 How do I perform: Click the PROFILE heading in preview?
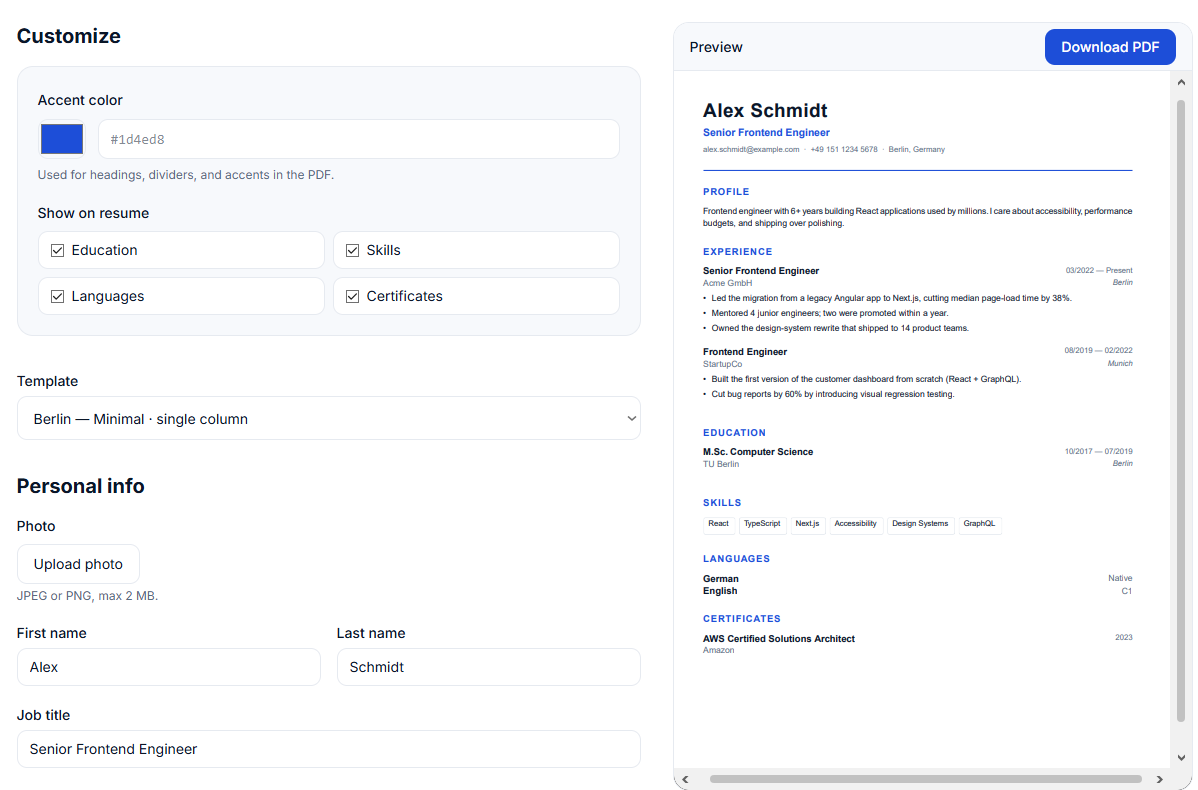[x=726, y=192]
